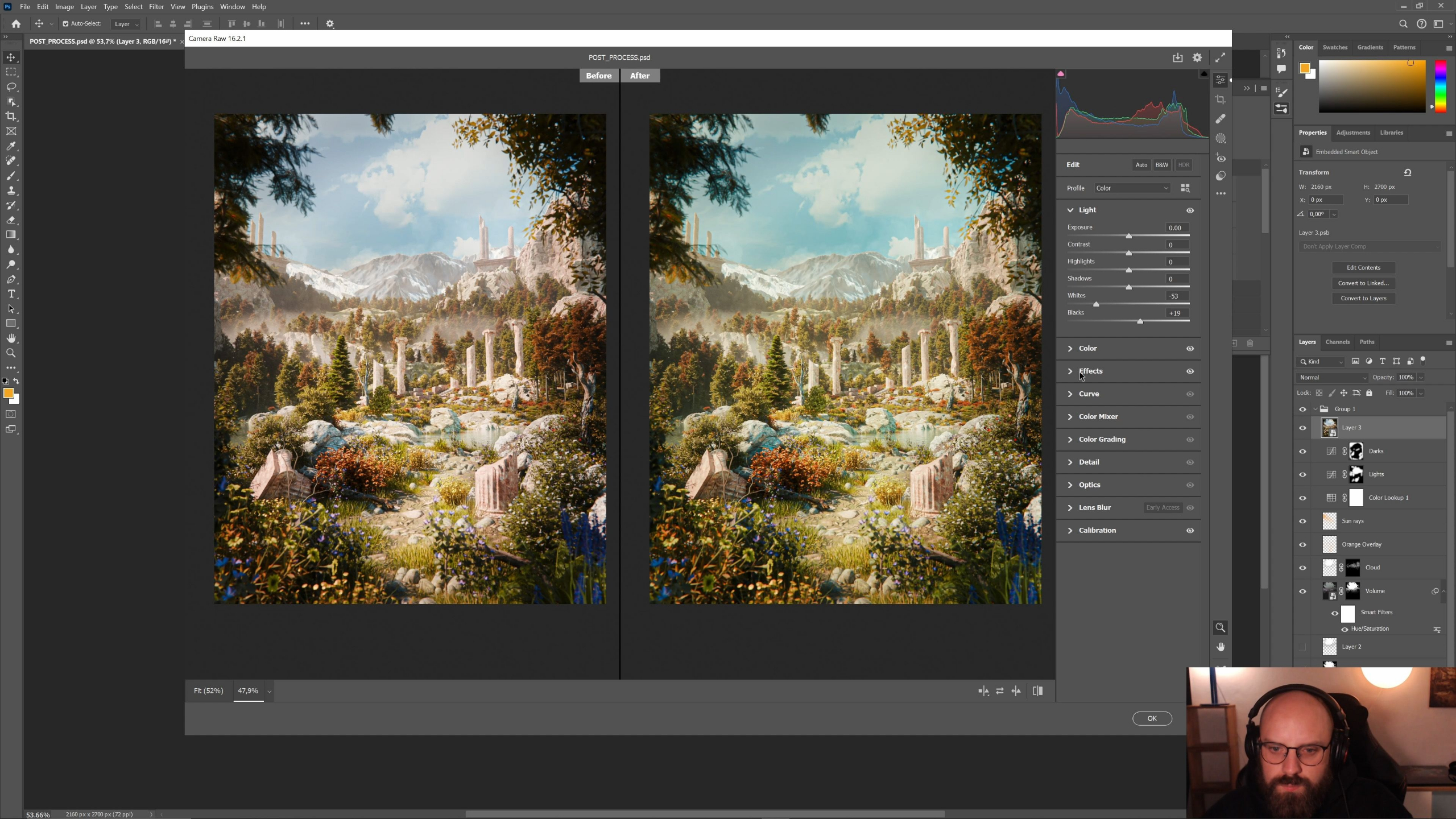Open Camera Raw preferences gear icon
This screenshot has width=1456, height=819.
tap(1197, 57)
